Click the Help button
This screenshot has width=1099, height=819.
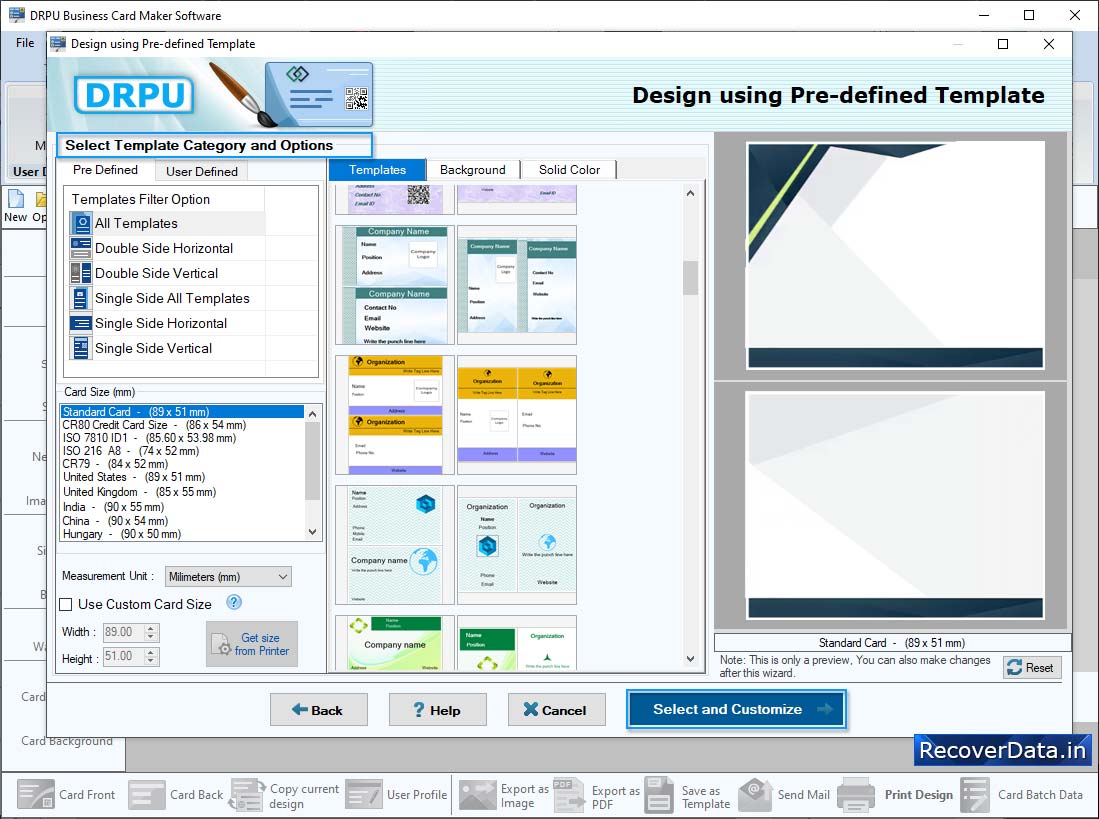tap(437, 710)
